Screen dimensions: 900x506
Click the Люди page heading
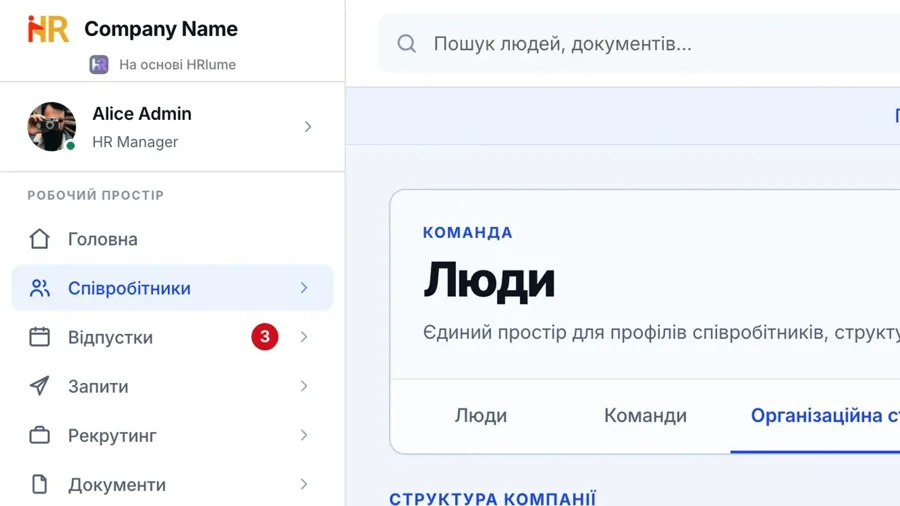pos(489,281)
